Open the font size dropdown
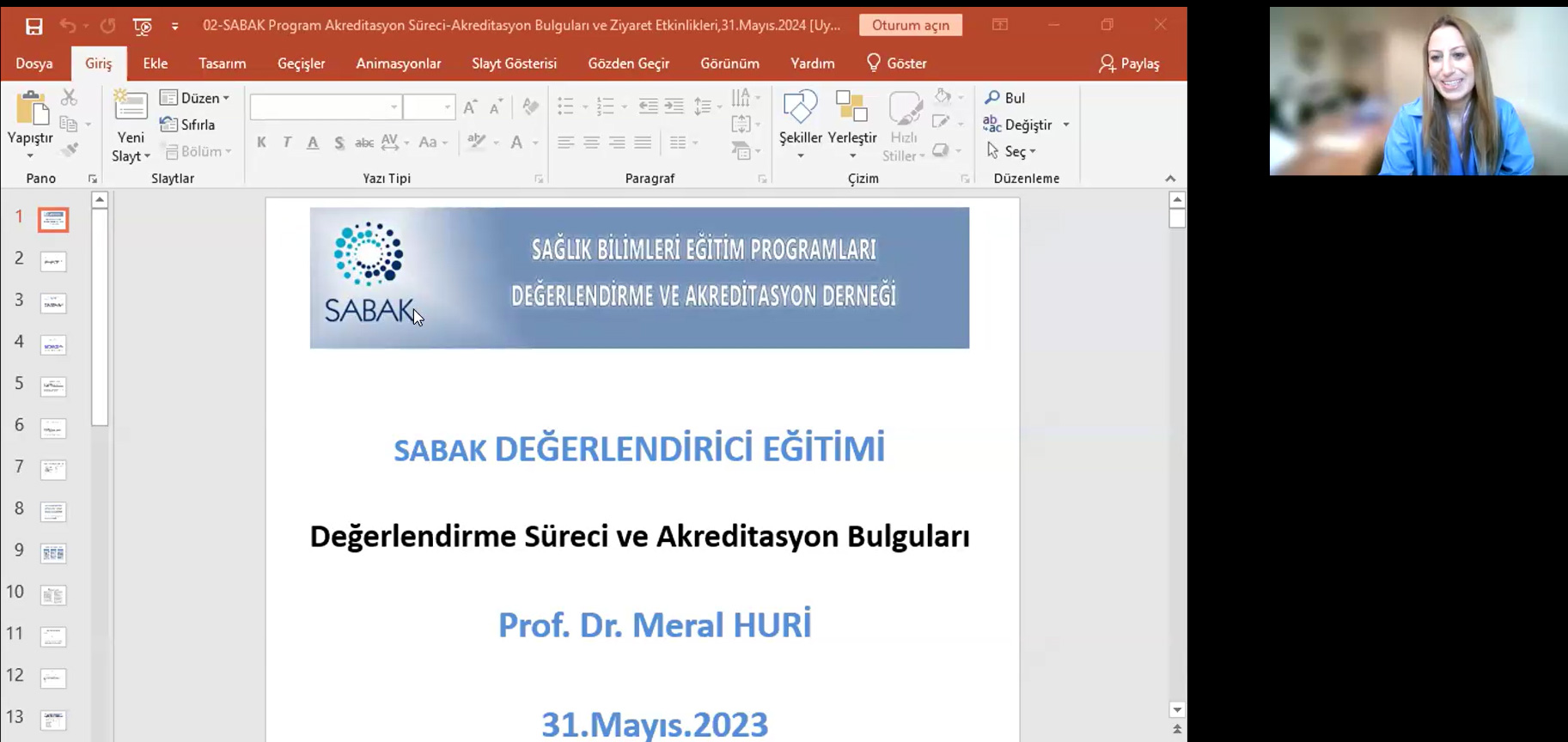The image size is (1568, 742). coord(448,107)
